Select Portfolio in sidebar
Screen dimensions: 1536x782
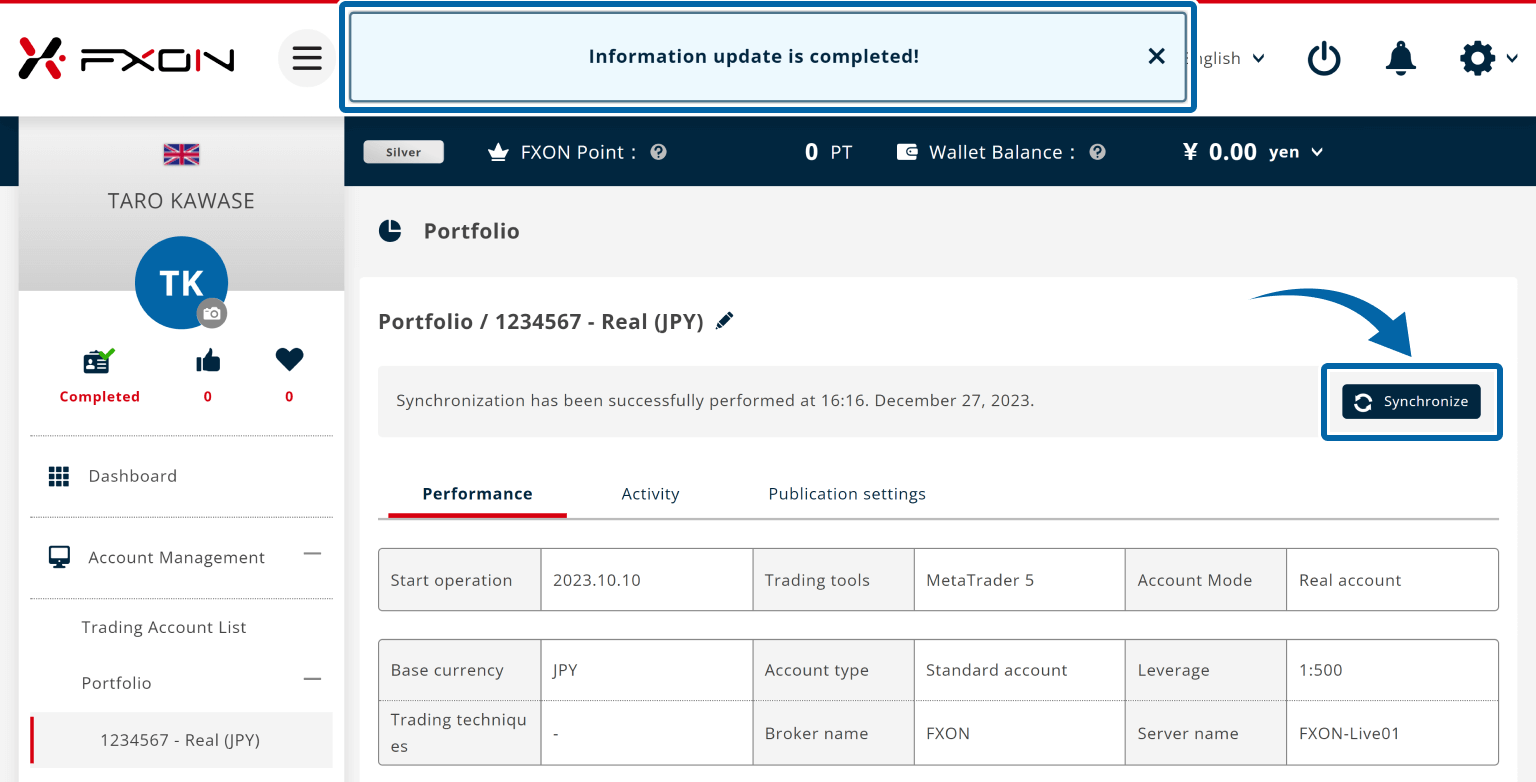(116, 683)
